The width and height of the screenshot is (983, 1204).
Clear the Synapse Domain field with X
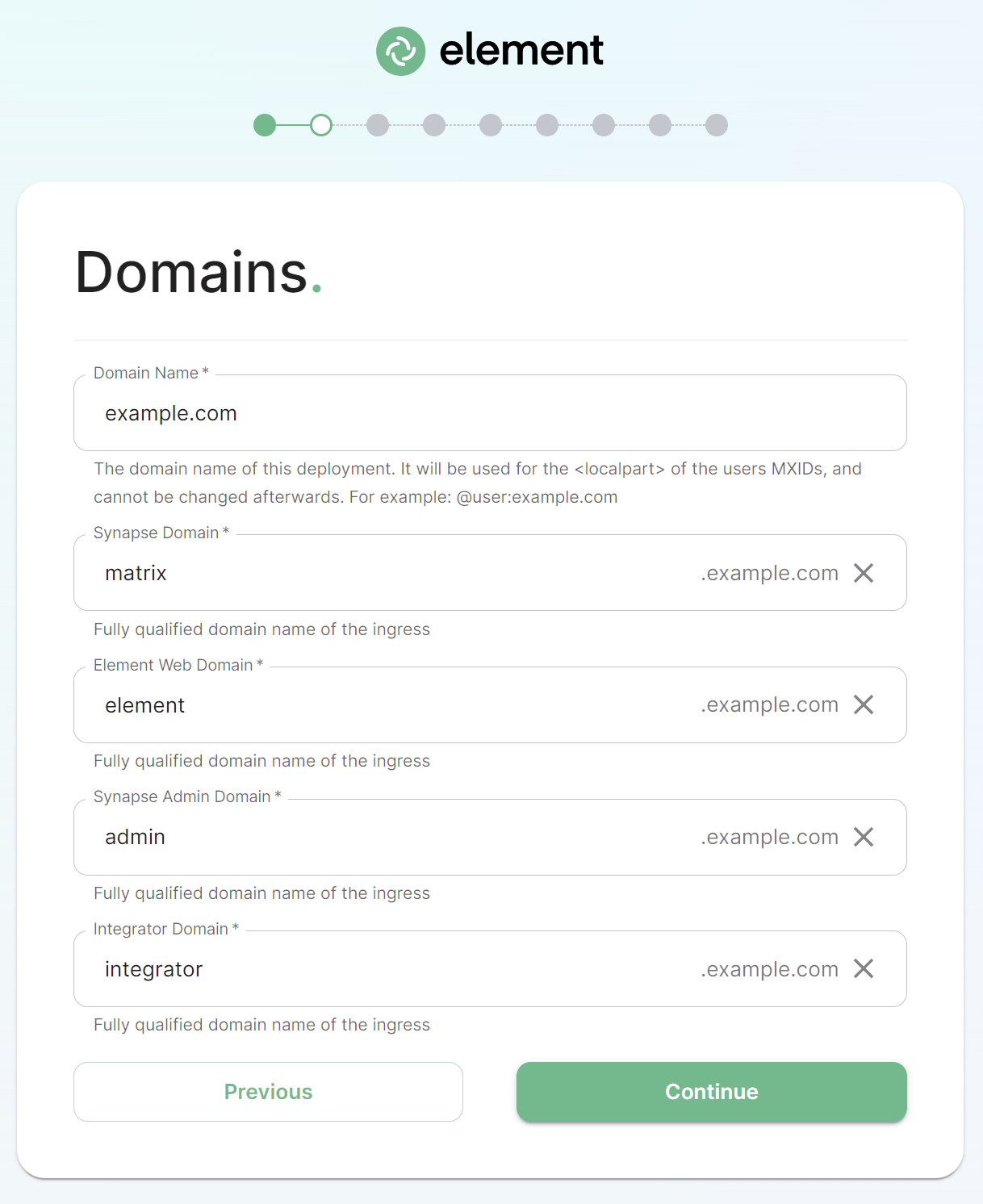click(x=864, y=573)
